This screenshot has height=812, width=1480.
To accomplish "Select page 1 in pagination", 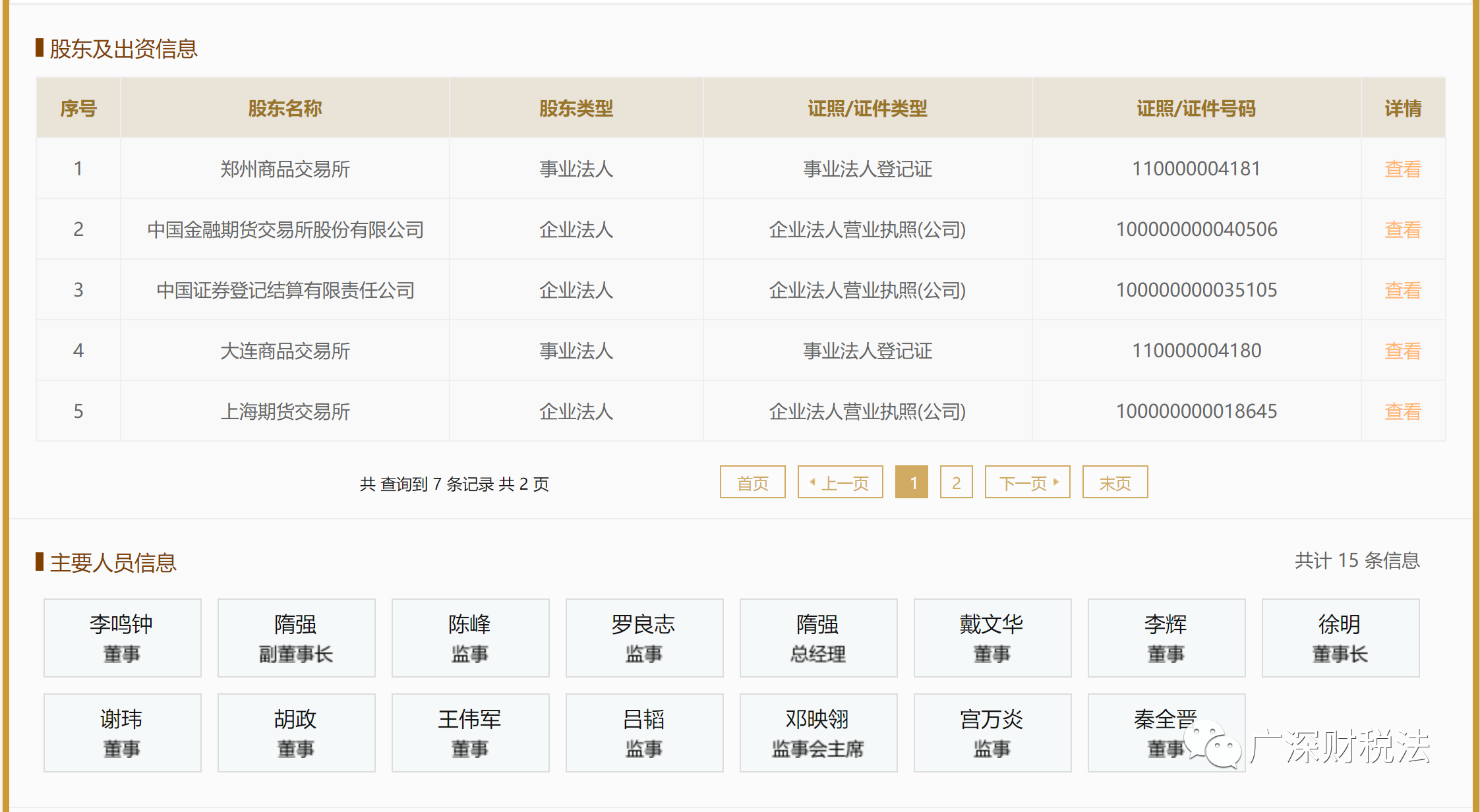I will pos(912,482).
